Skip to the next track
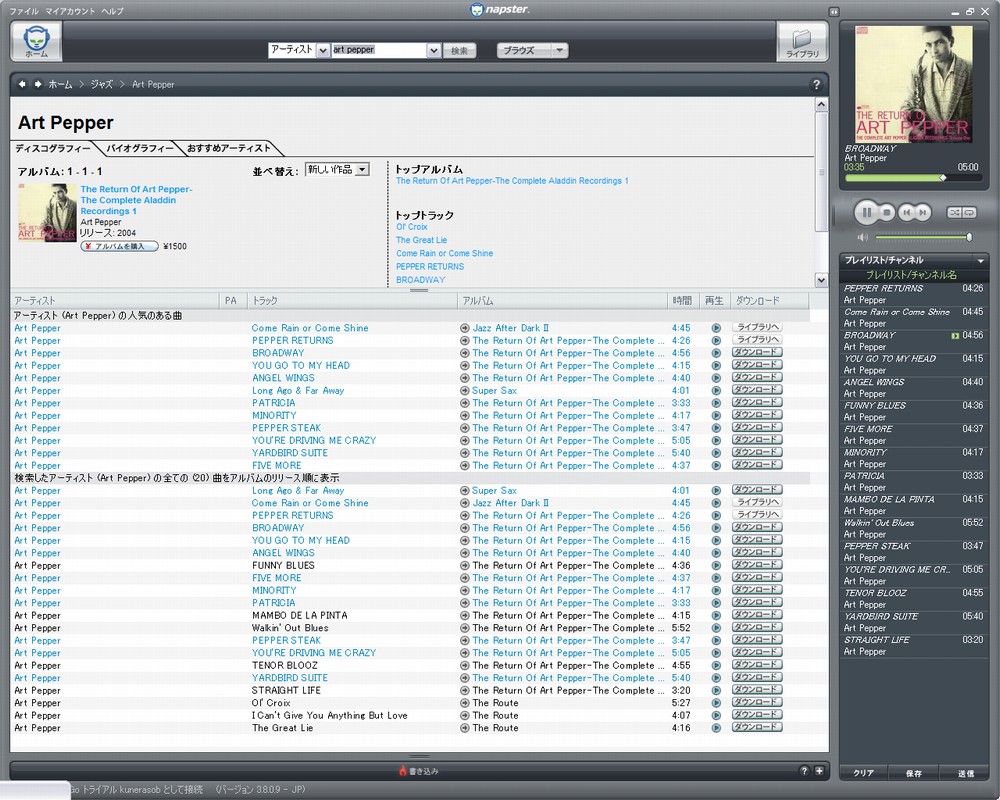This screenshot has height=800, width=1000. [x=922, y=212]
